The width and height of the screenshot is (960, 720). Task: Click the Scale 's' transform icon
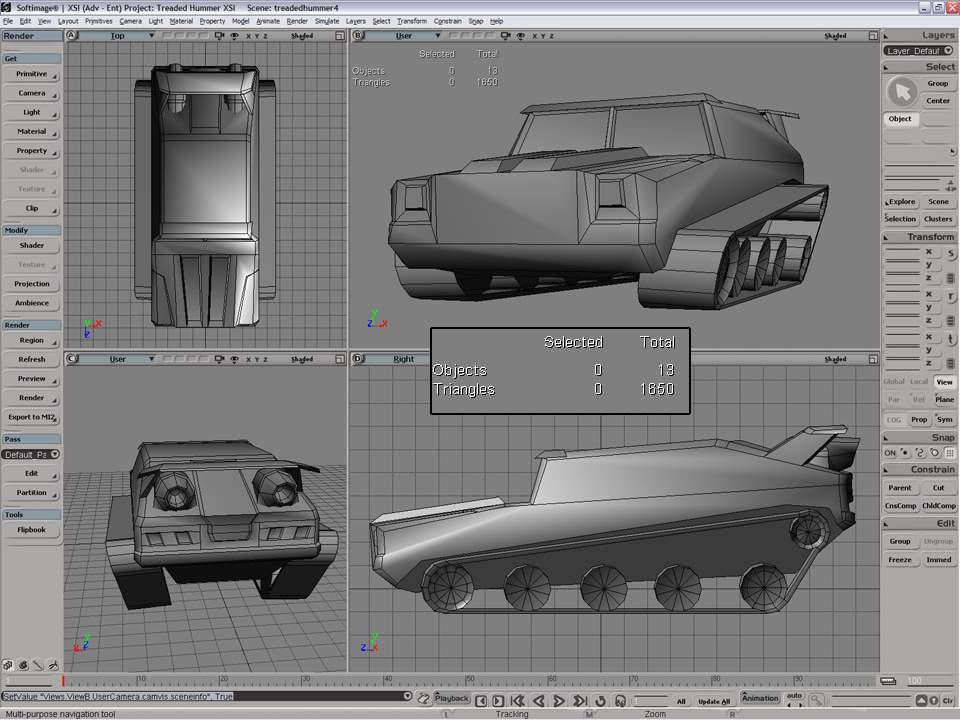[x=950, y=253]
